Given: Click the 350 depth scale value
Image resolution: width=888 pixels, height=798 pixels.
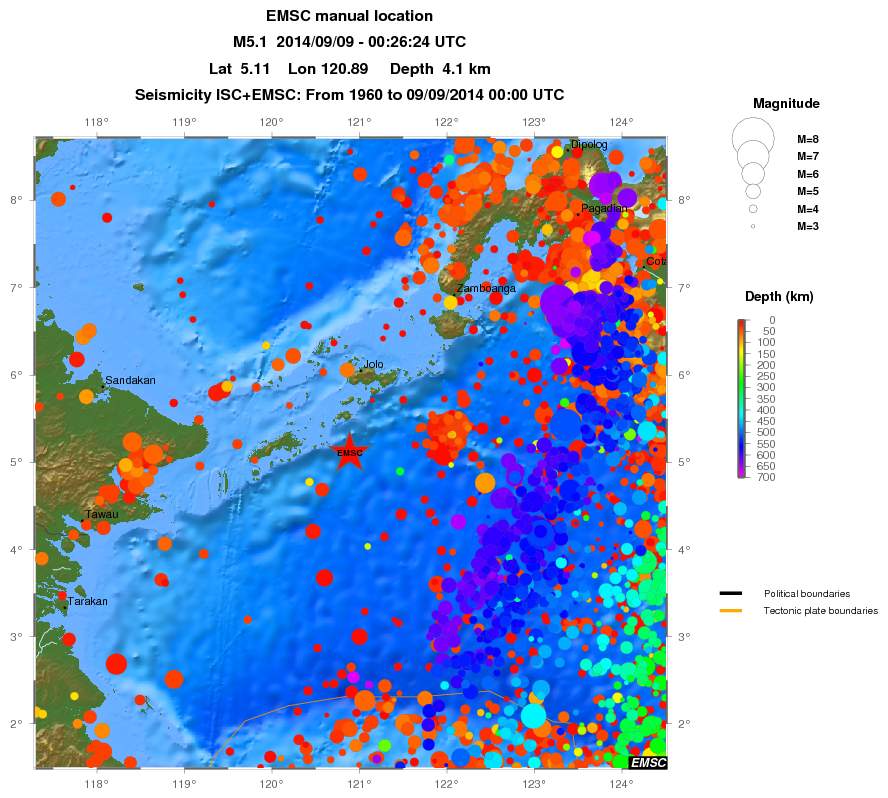Looking at the screenshot, I should pos(766,399).
